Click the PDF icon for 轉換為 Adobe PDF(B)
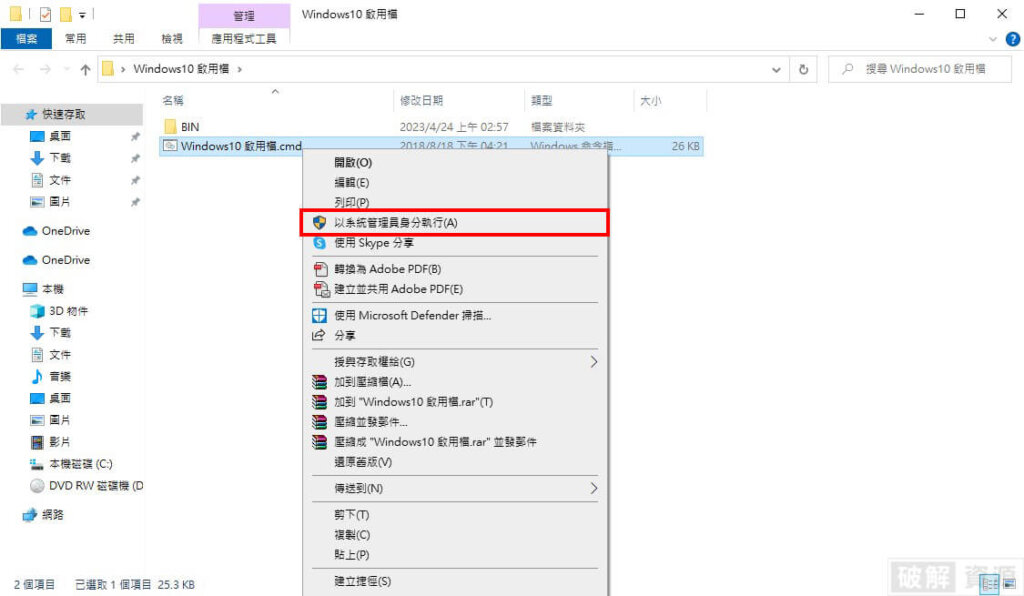The height and width of the screenshot is (596, 1024). click(320, 269)
